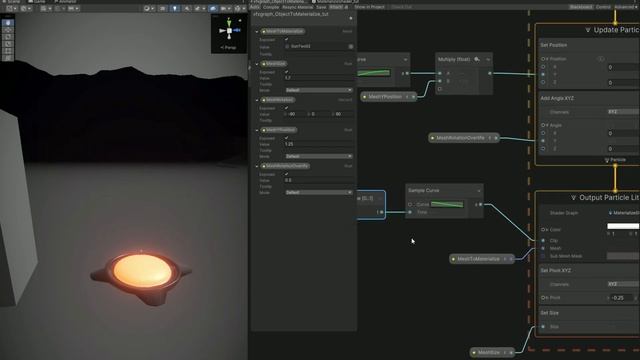Toggle scene lighting lightbulb icon

tap(175, 8)
